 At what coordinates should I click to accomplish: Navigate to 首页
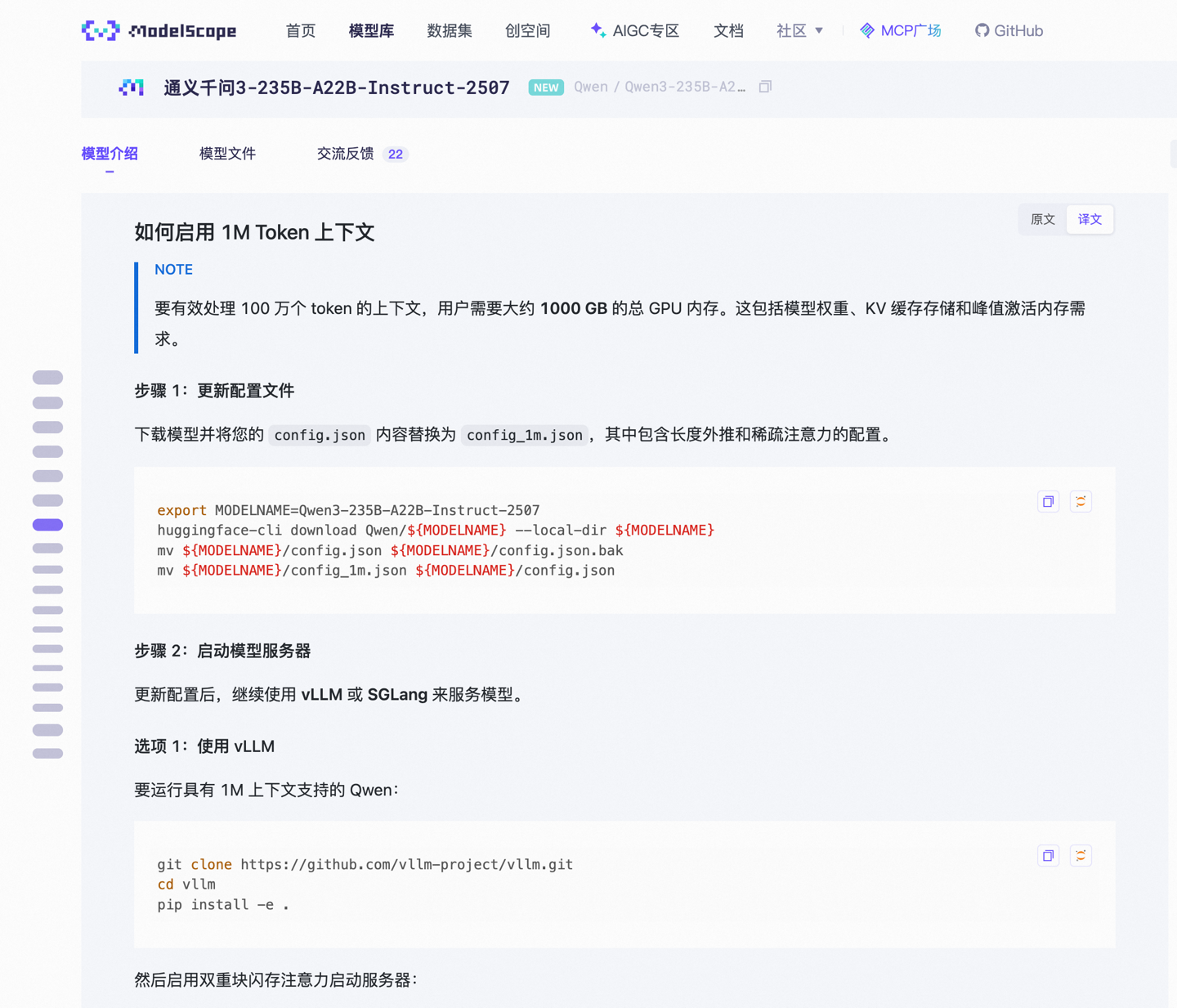click(300, 30)
